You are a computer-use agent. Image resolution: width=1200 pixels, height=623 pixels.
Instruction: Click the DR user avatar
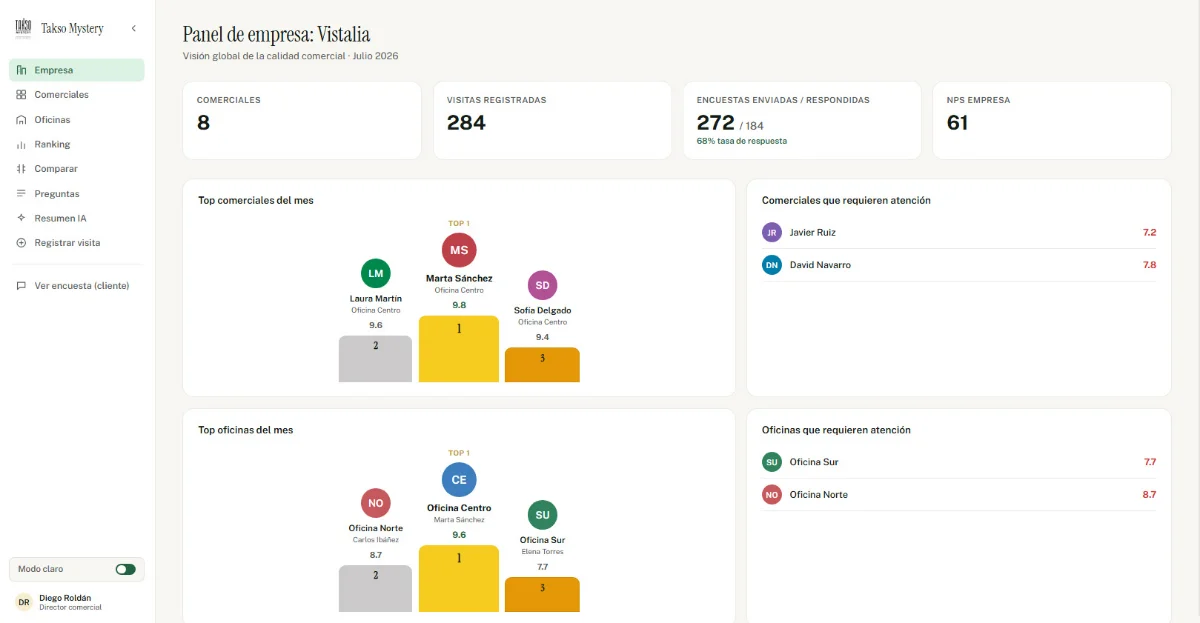[x=24, y=602]
